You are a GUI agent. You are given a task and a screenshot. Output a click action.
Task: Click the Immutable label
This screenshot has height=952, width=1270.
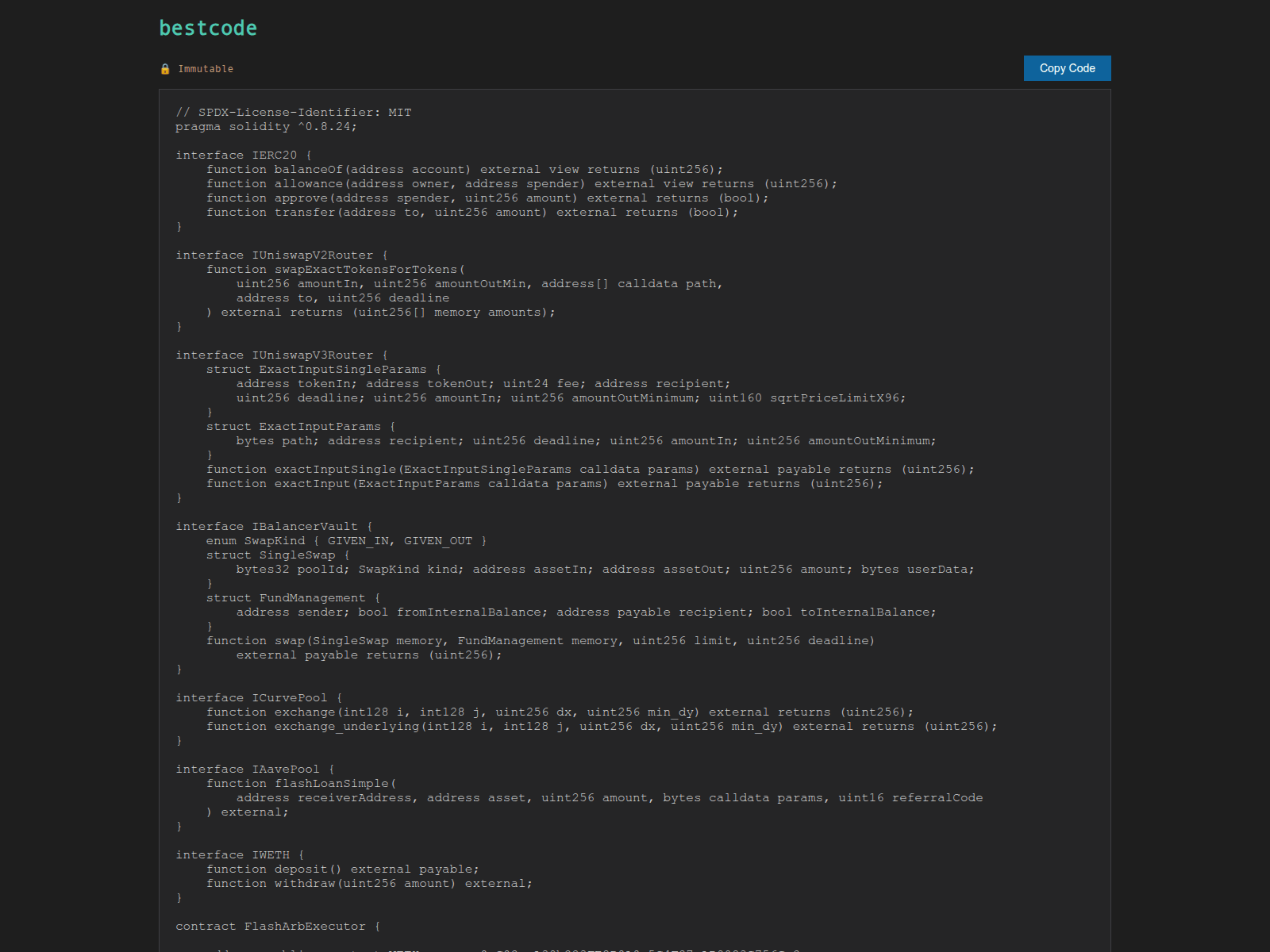point(206,69)
